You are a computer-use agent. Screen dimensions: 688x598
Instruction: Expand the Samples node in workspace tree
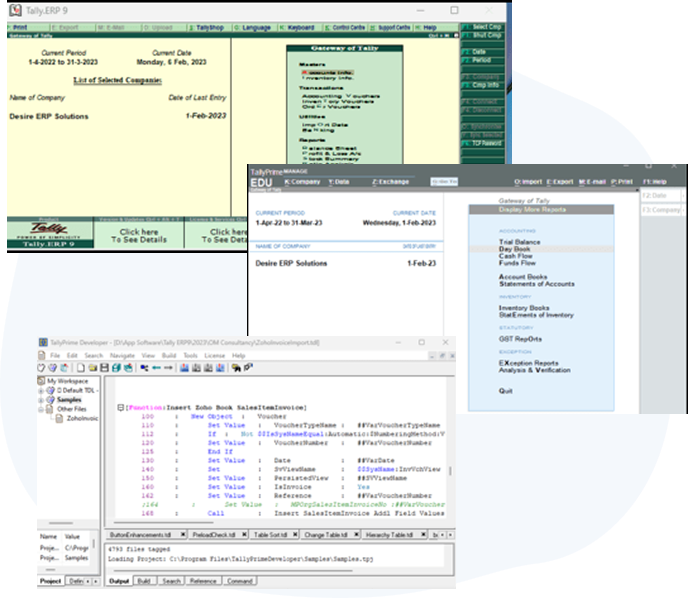pyautogui.click(x=41, y=399)
